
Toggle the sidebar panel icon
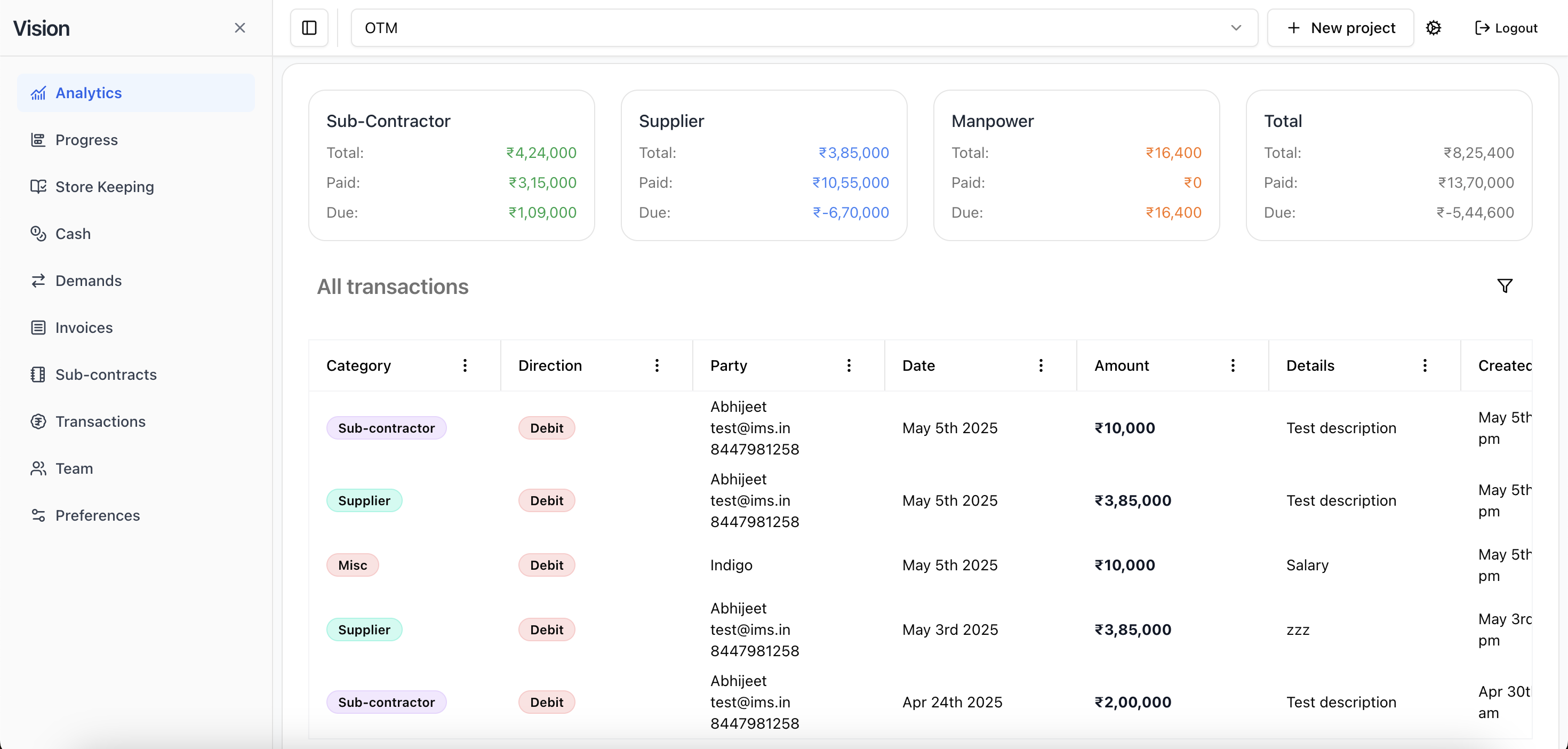309,28
